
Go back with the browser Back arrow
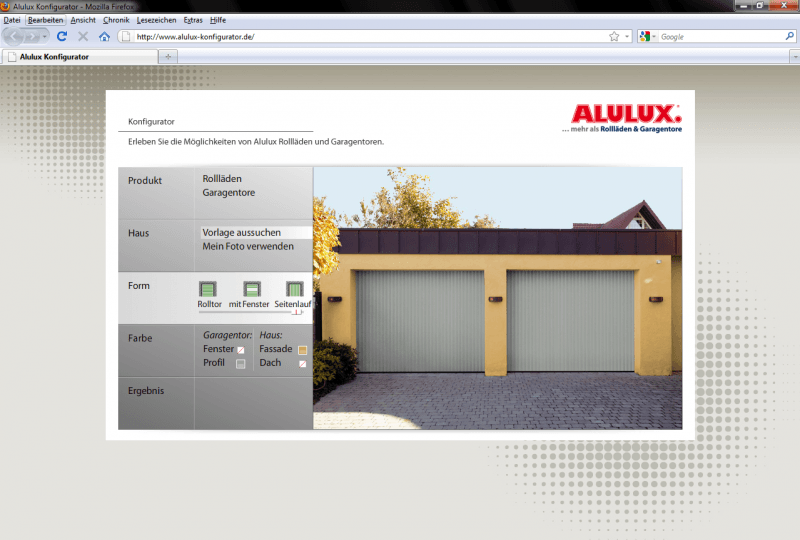(14, 37)
